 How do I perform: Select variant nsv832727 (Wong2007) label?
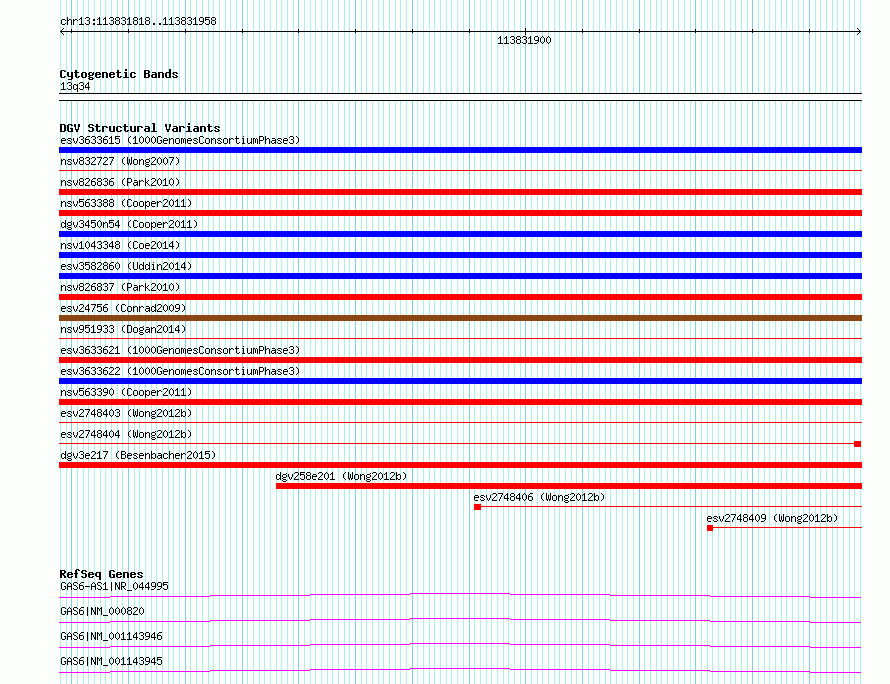(120, 161)
